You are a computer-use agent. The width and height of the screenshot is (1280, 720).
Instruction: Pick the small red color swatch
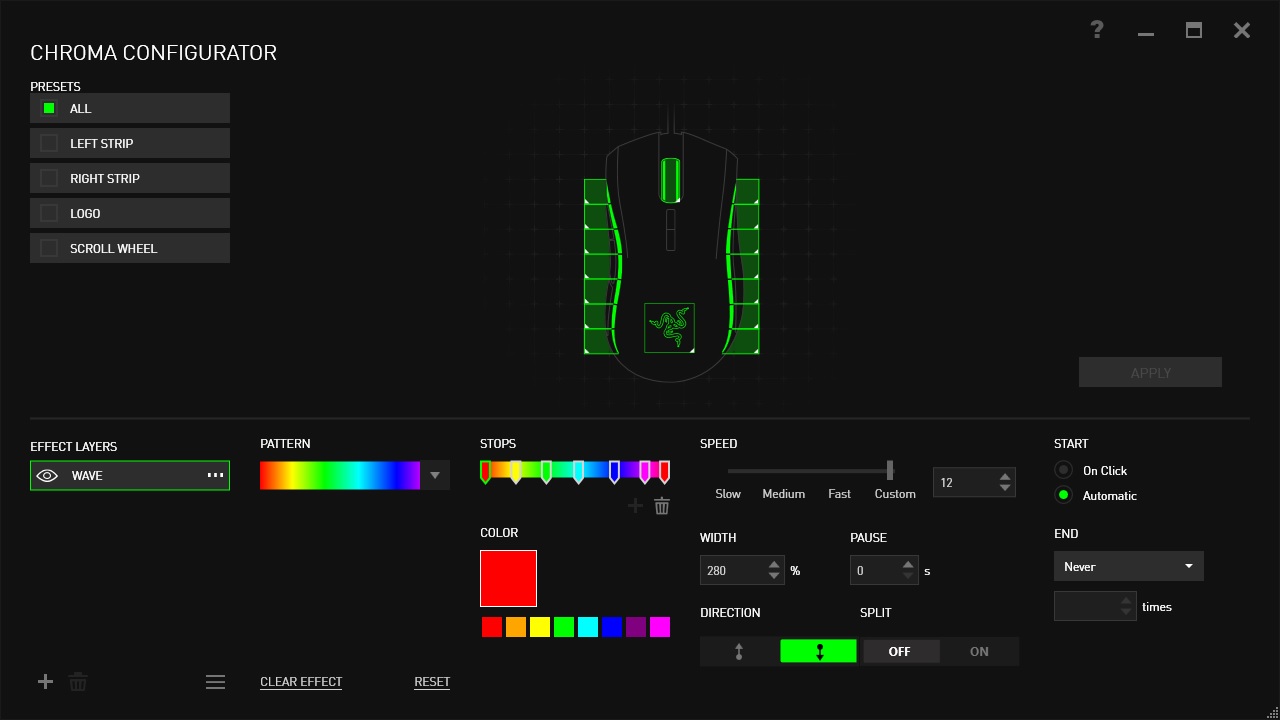492,627
